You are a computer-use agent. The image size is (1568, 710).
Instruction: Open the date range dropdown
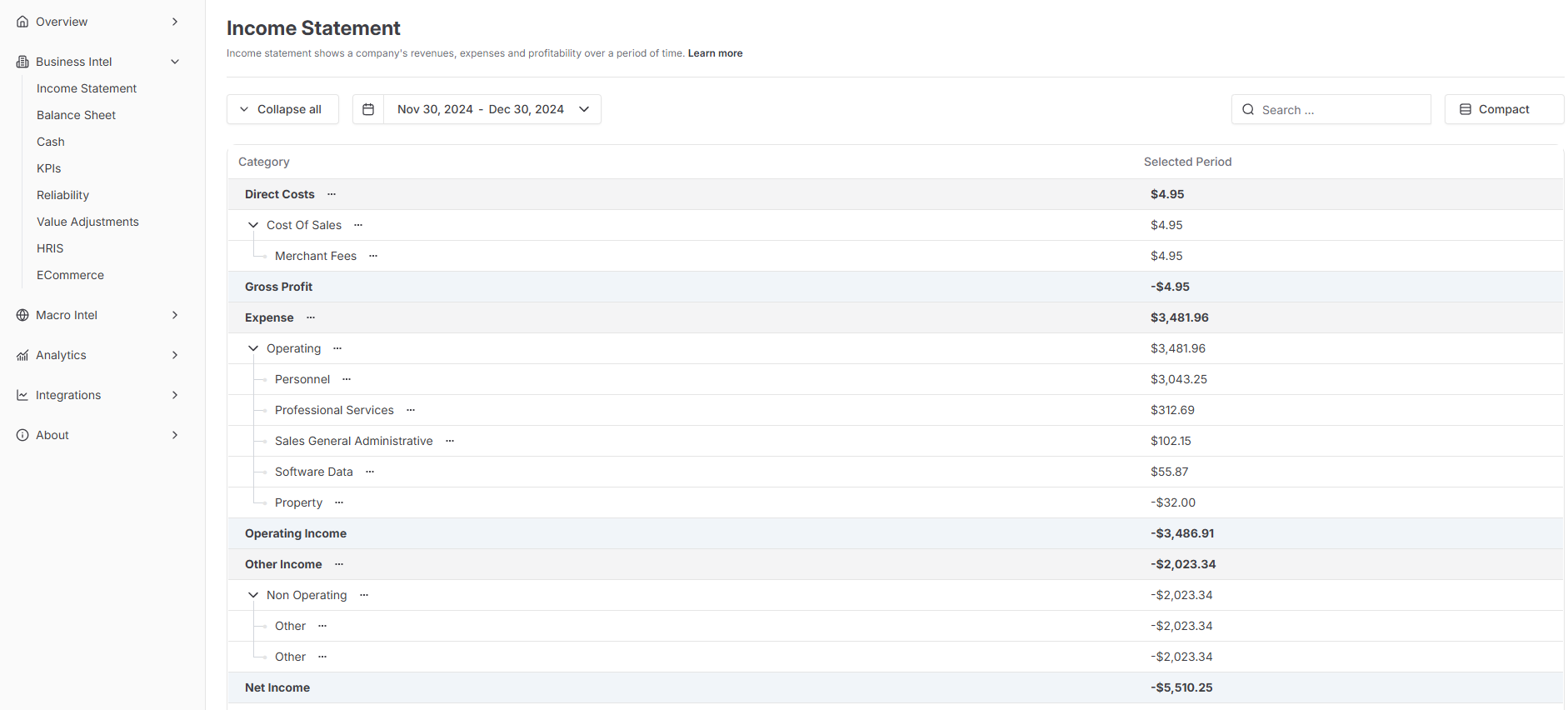click(x=492, y=109)
